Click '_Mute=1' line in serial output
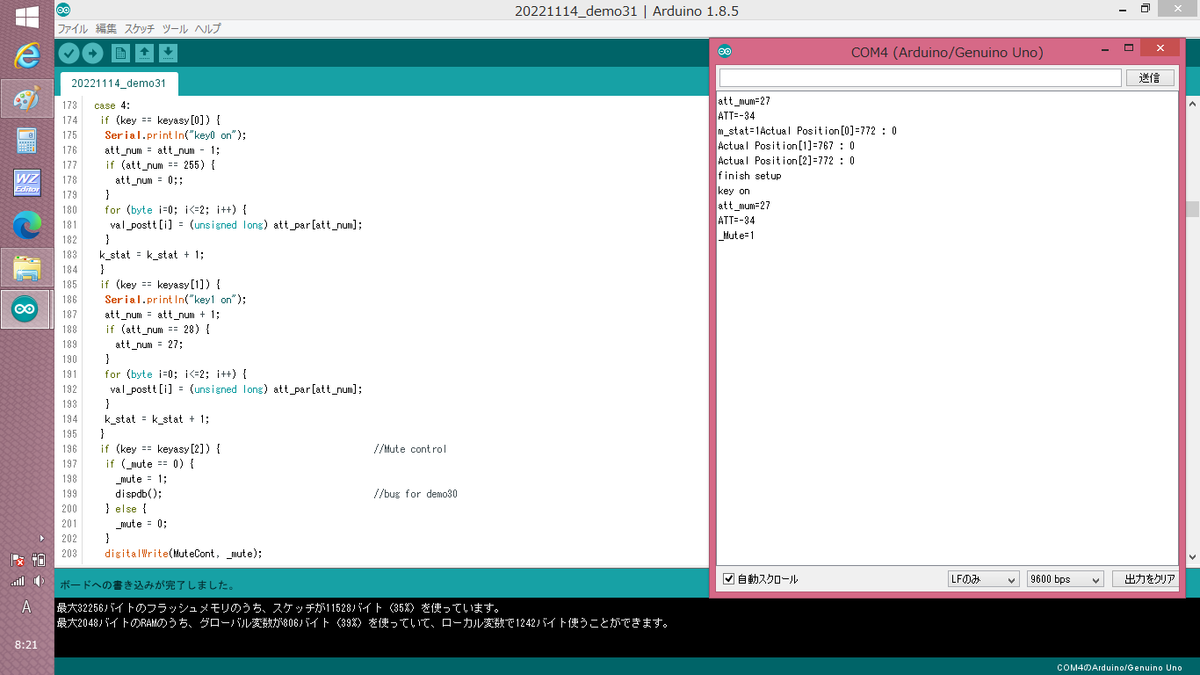This screenshot has width=1200, height=675. point(736,236)
